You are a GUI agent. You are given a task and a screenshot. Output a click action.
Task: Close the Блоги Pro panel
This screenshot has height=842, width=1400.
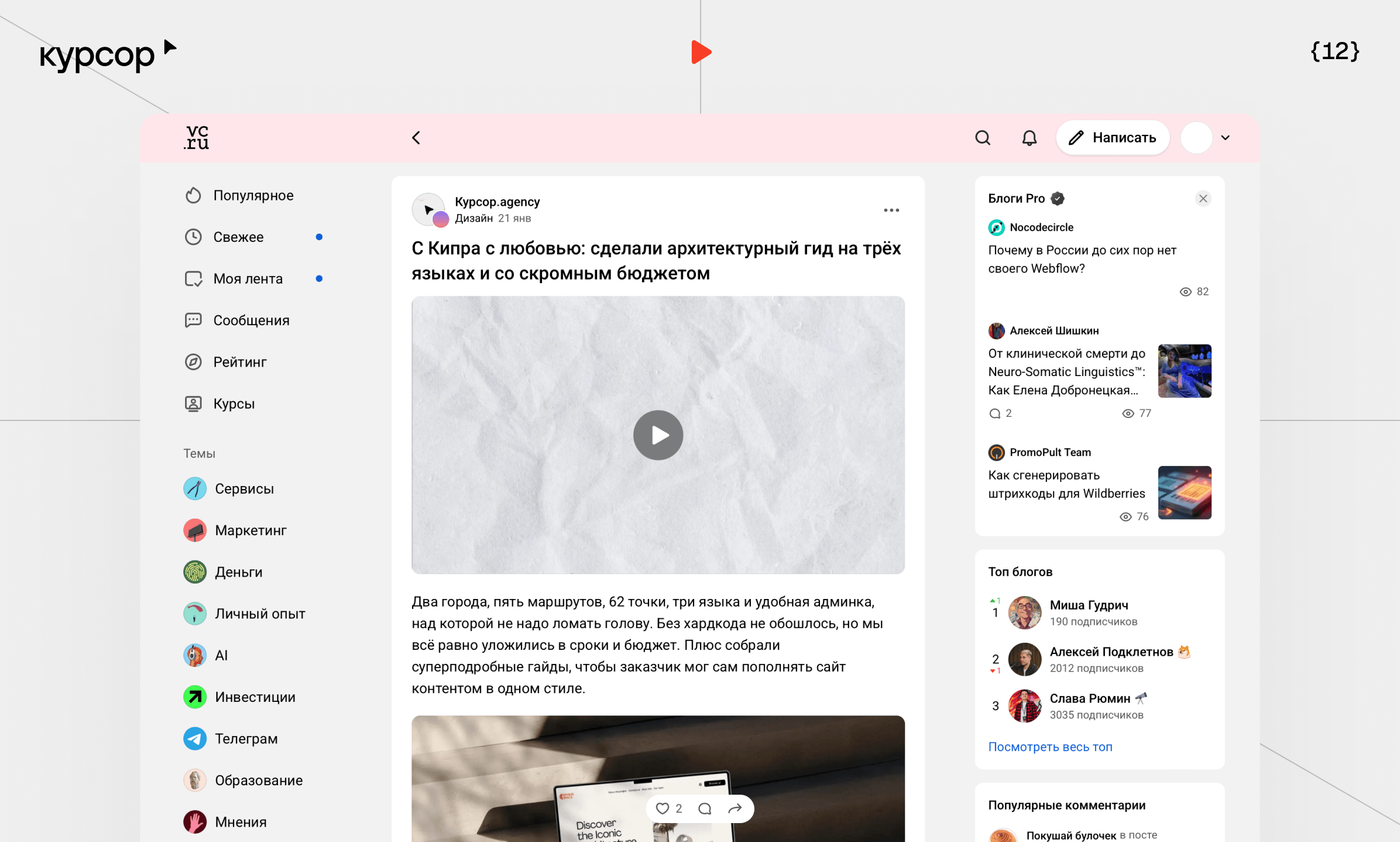click(x=1203, y=199)
